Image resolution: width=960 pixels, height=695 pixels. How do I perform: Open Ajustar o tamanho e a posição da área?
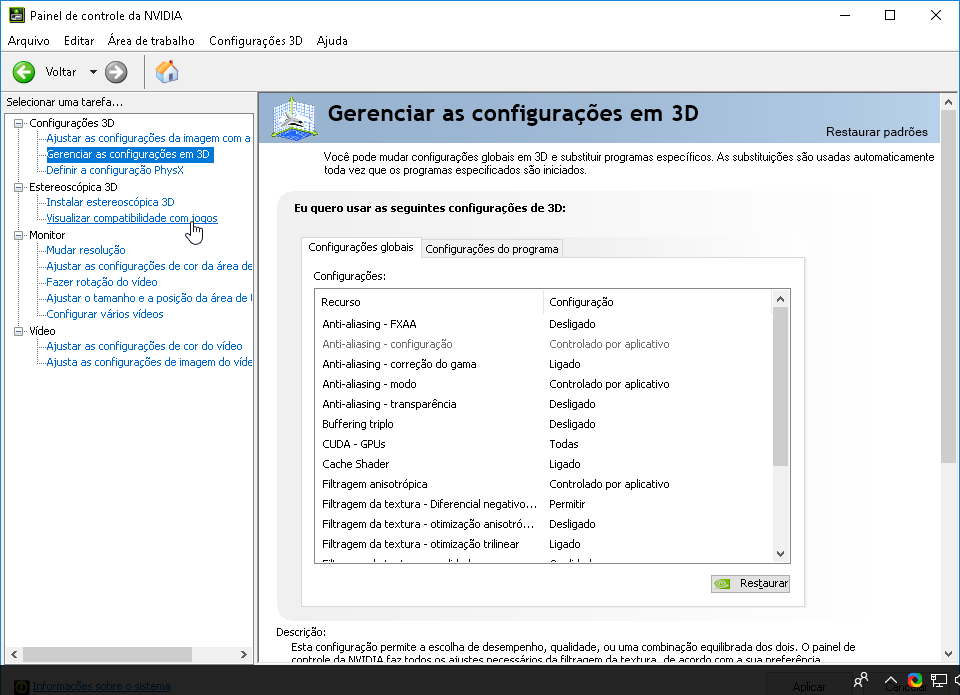pos(149,298)
